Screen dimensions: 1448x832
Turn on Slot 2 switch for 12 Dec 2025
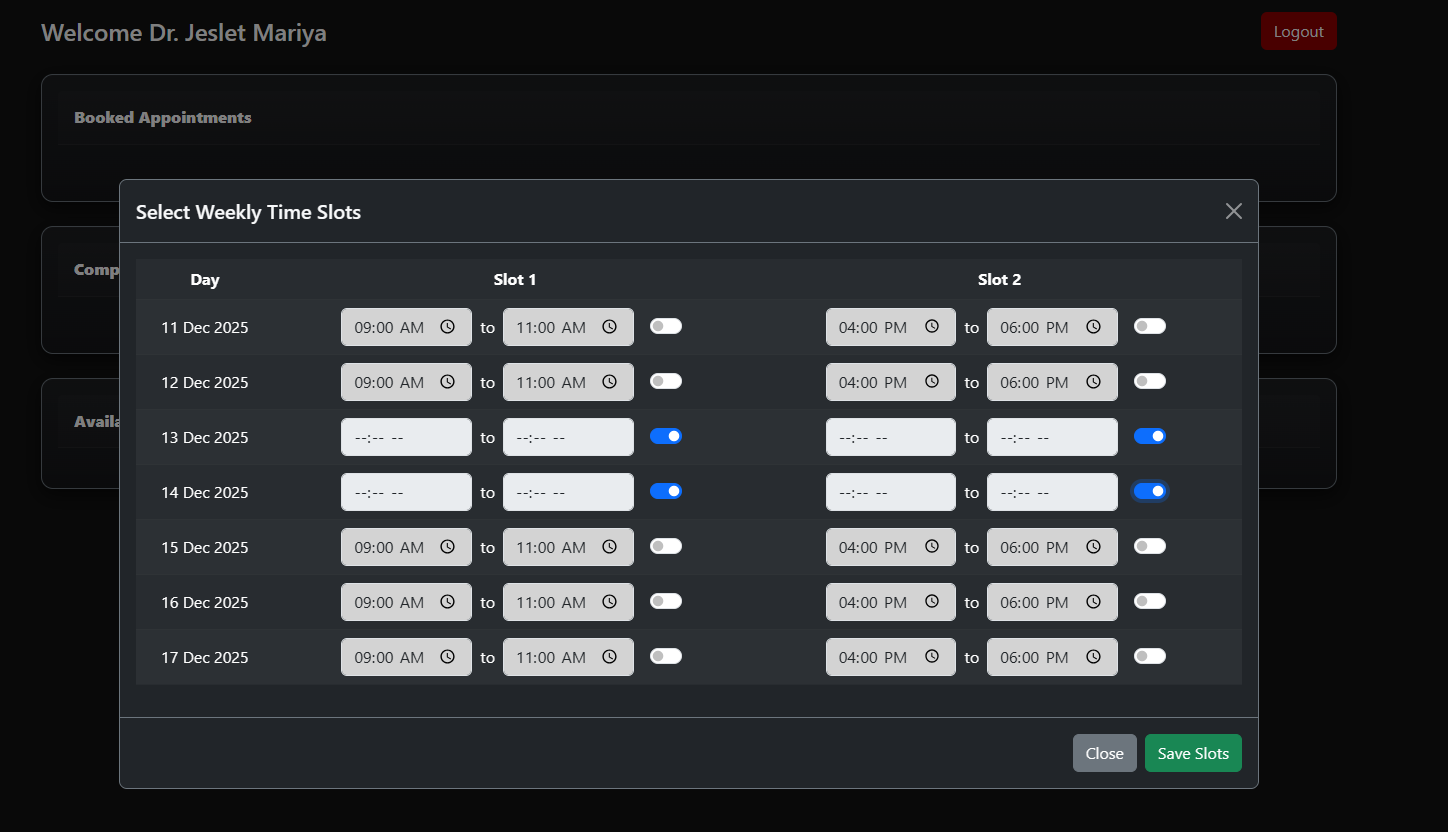pyautogui.click(x=1150, y=381)
